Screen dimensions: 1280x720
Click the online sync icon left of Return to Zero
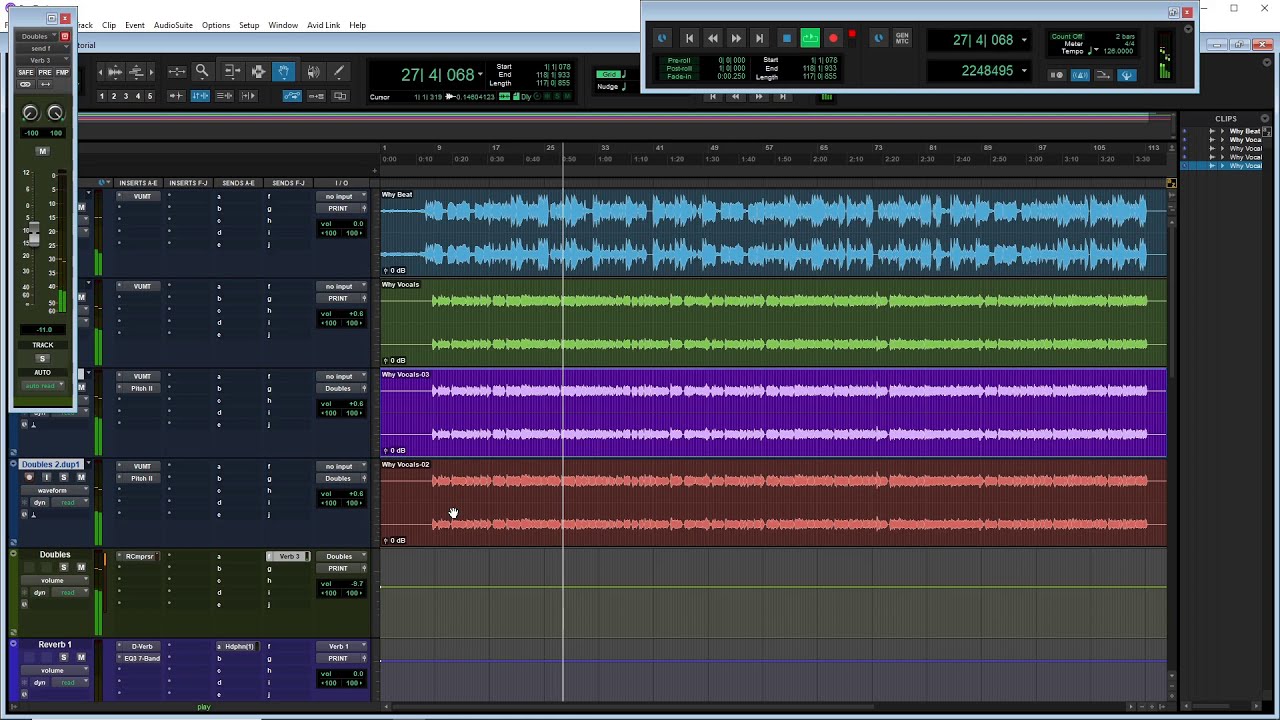point(661,38)
